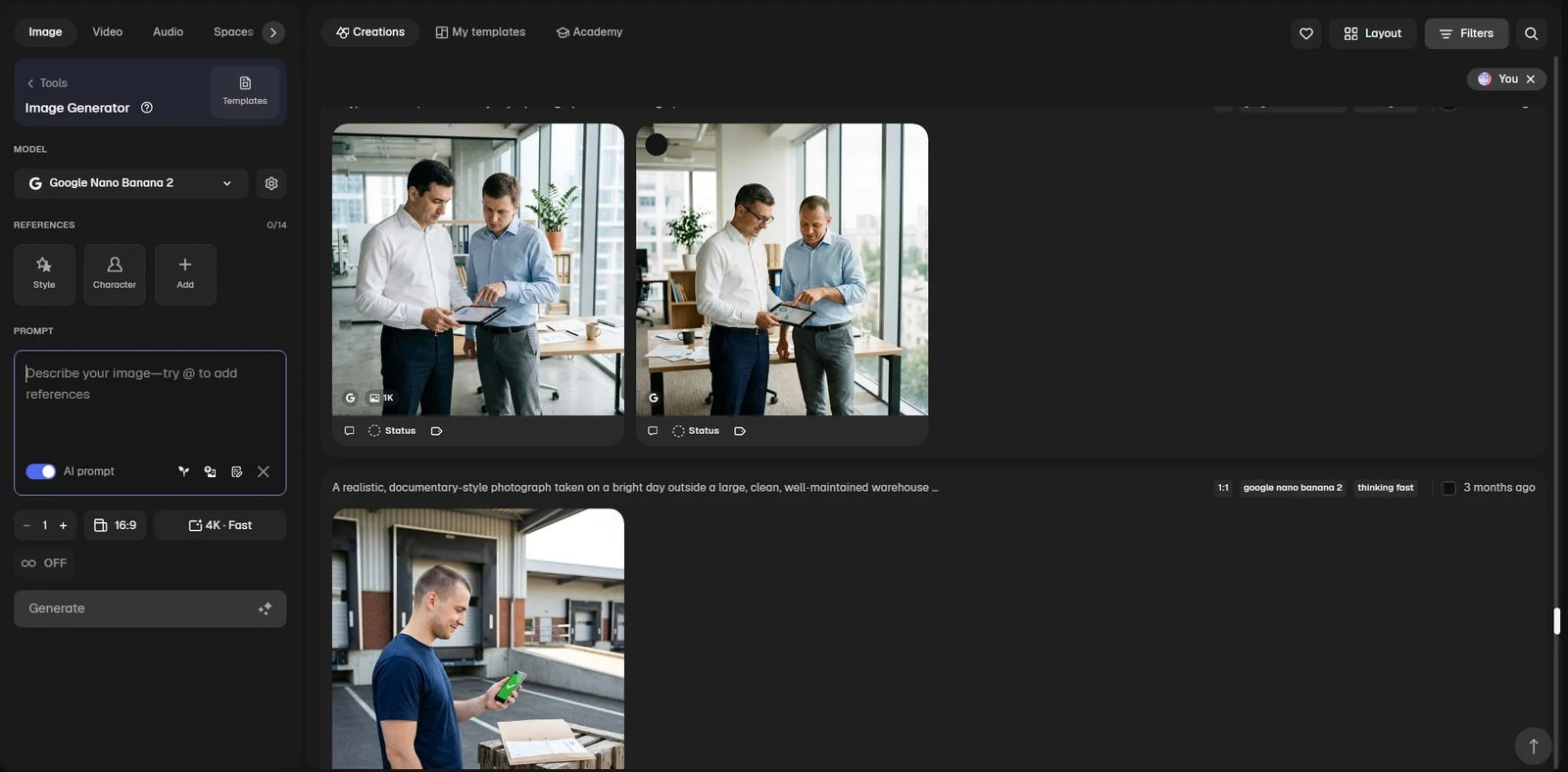This screenshot has width=1568, height=772.
Task: Open the 16:9 aspect ratio selector
Action: point(115,525)
